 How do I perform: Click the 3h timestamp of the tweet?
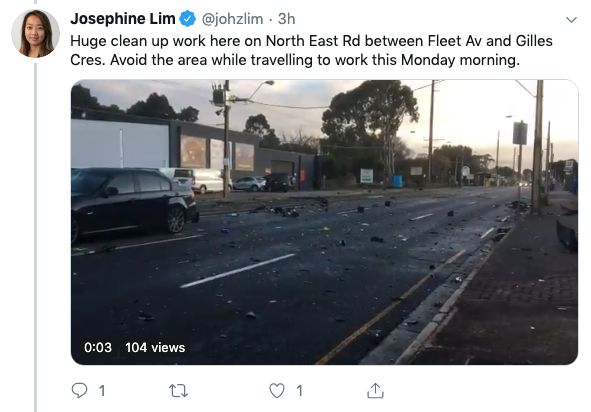tap(286, 19)
